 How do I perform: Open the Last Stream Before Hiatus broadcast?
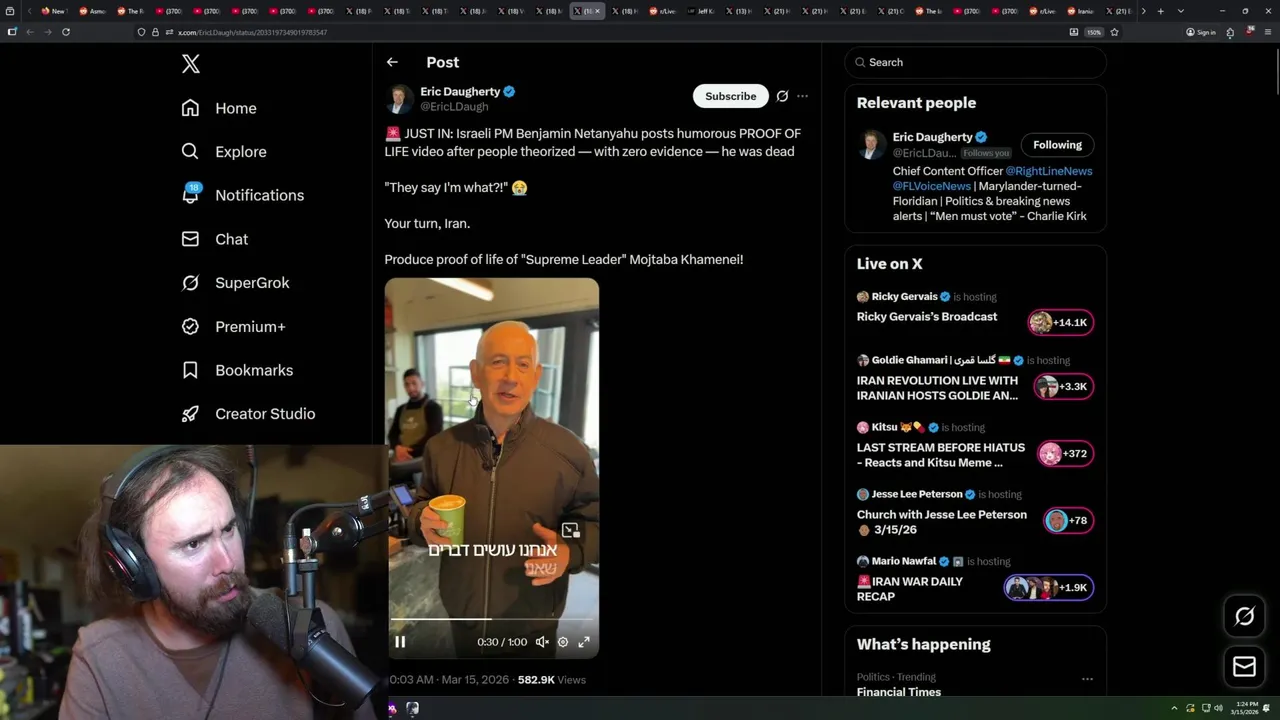pos(941,455)
